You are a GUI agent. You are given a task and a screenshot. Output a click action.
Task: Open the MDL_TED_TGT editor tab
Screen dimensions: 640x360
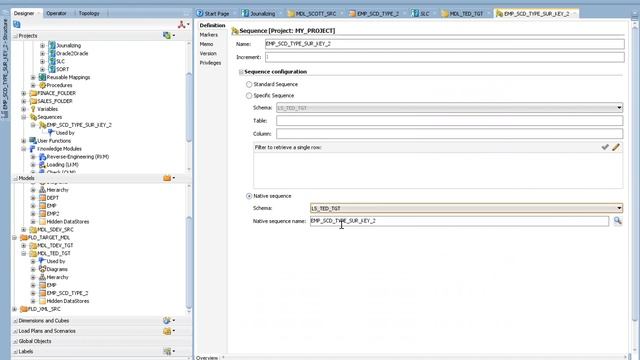(x=463, y=13)
